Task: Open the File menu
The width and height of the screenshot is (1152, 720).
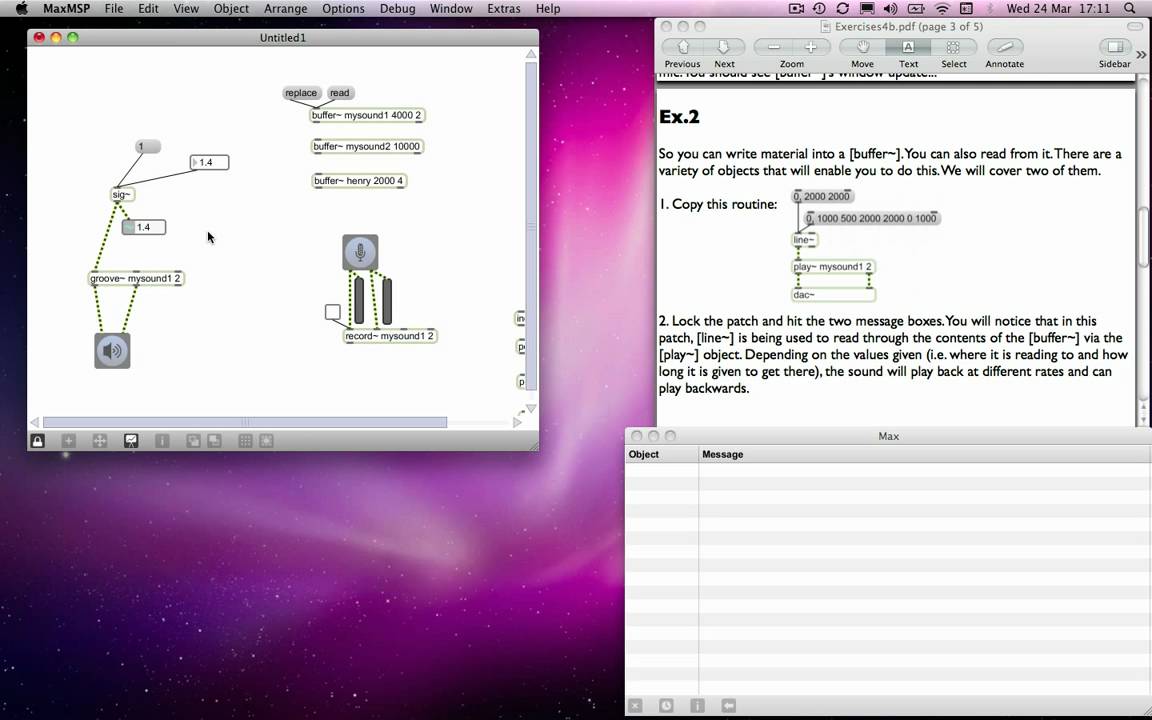Action: pos(114,9)
